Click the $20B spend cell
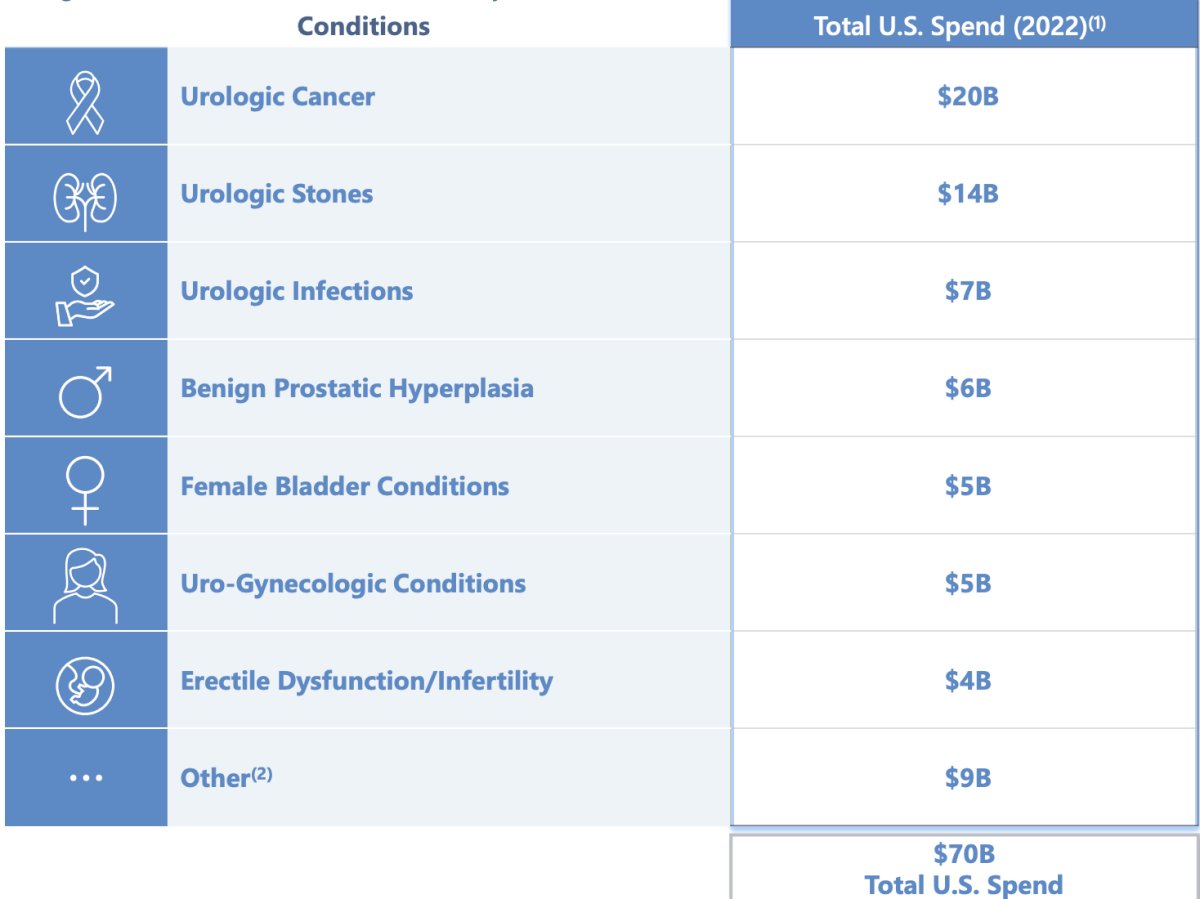 click(x=965, y=97)
